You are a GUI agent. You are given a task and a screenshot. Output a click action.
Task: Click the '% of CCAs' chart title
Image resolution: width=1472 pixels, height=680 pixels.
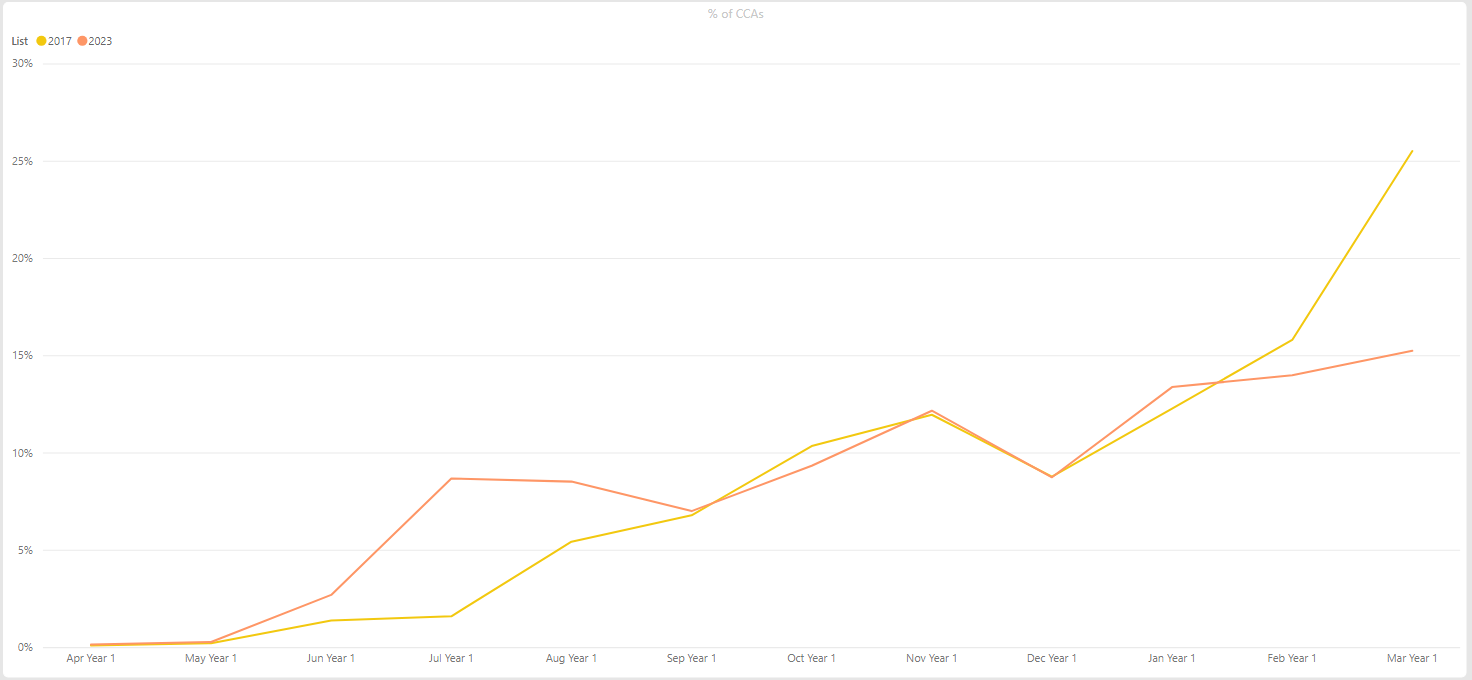pyautogui.click(x=736, y=14)
